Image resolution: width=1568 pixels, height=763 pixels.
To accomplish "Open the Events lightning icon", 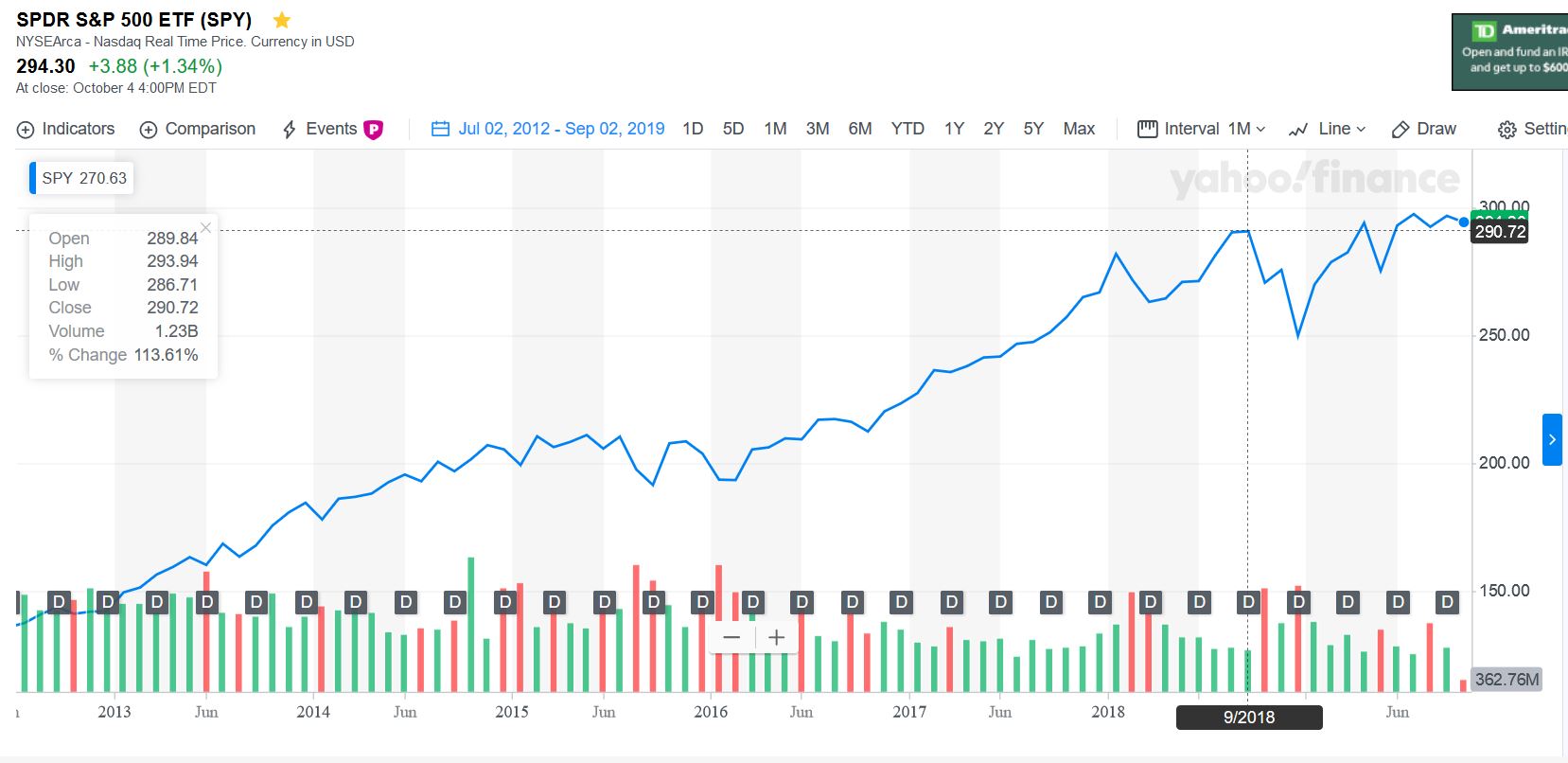I will (x=290, y=130).
